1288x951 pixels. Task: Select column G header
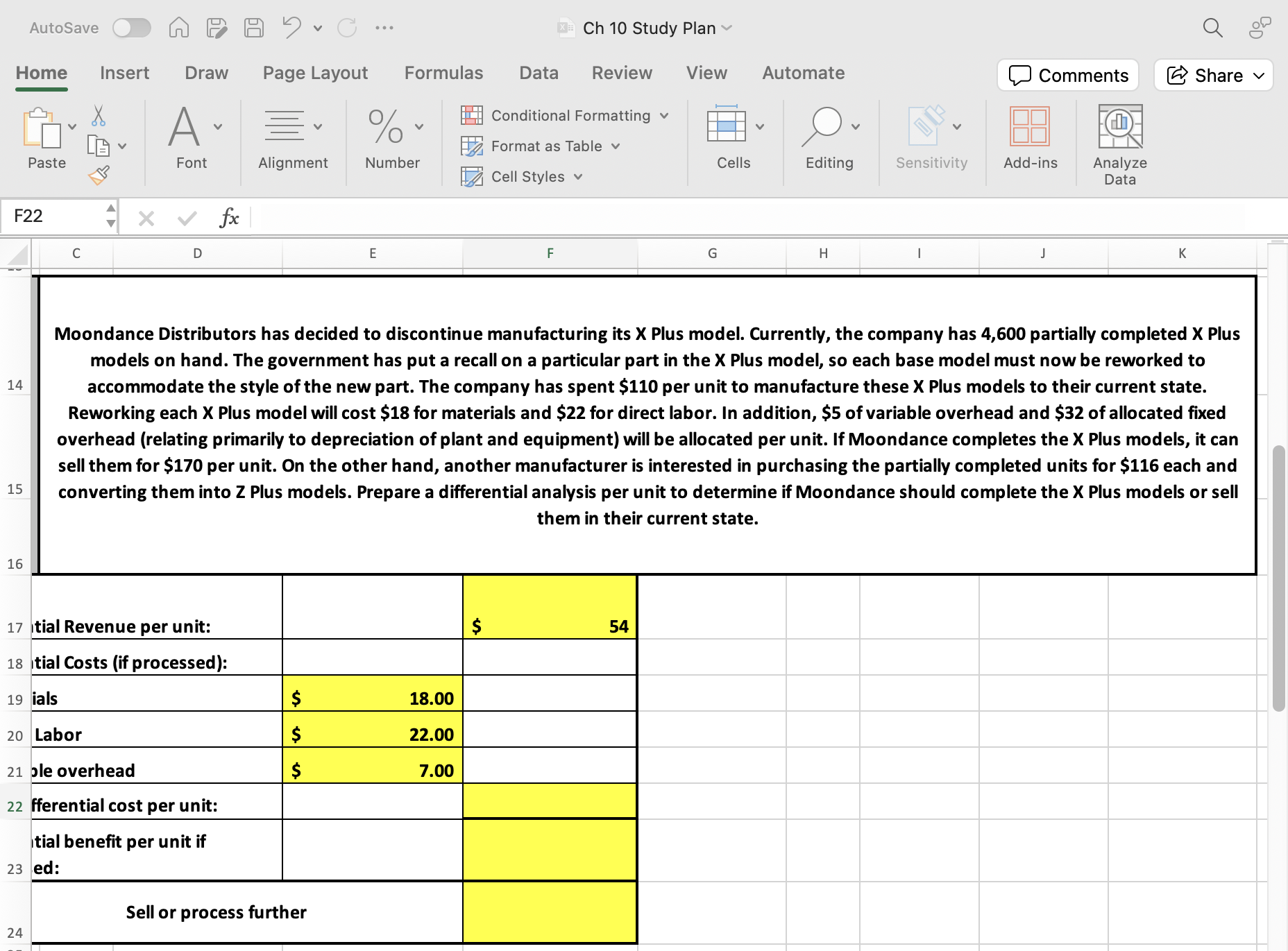tap(712, 253)
